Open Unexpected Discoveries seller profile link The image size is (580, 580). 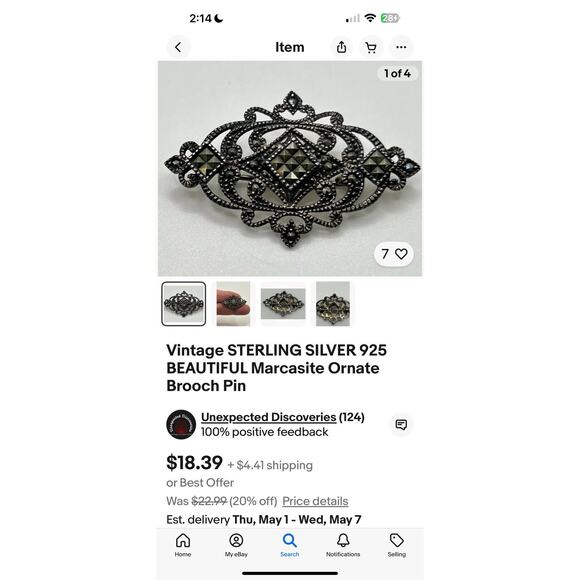pyautogui.click(x=269, y=417)
